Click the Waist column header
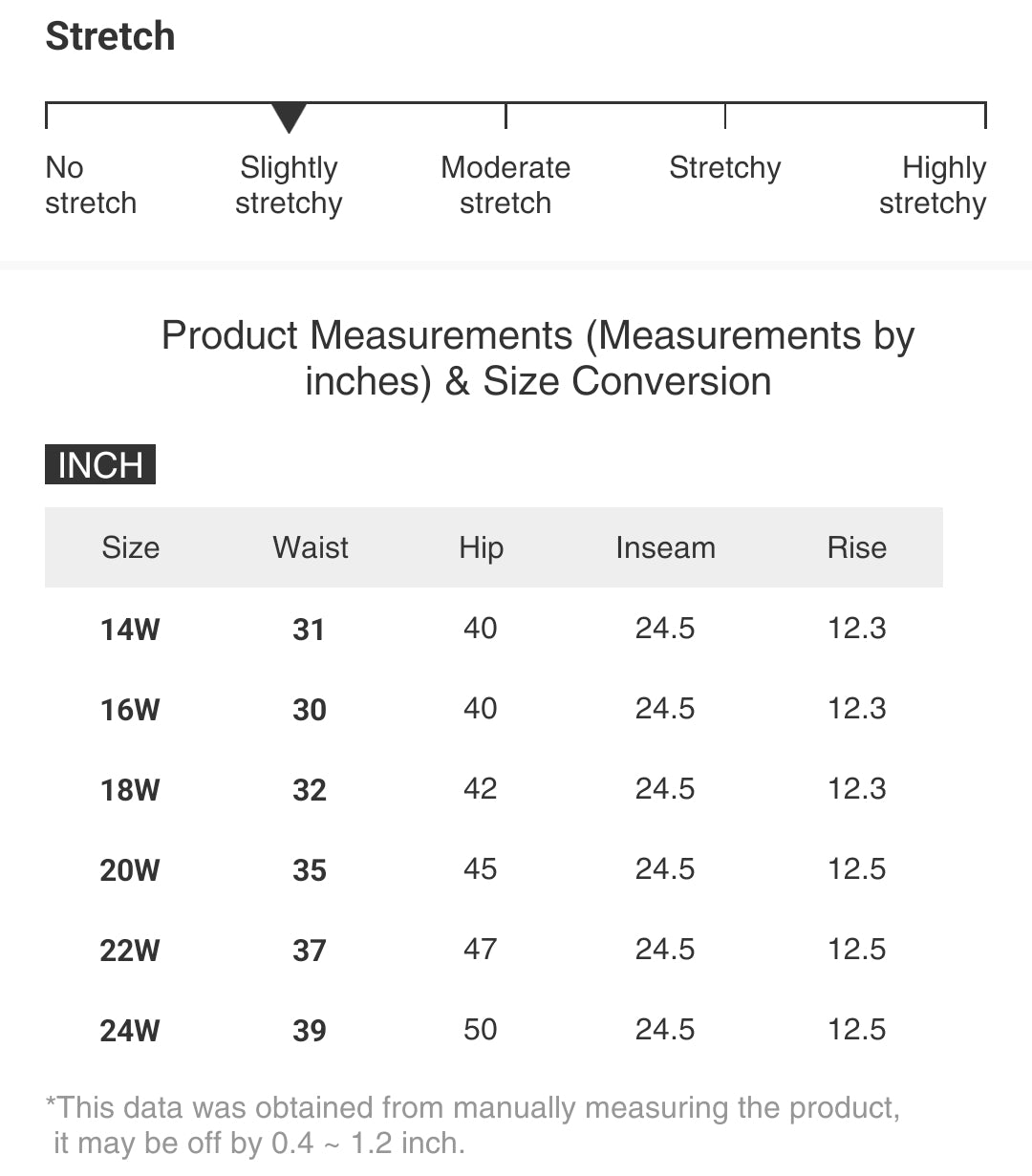 (x=311, y=547)
